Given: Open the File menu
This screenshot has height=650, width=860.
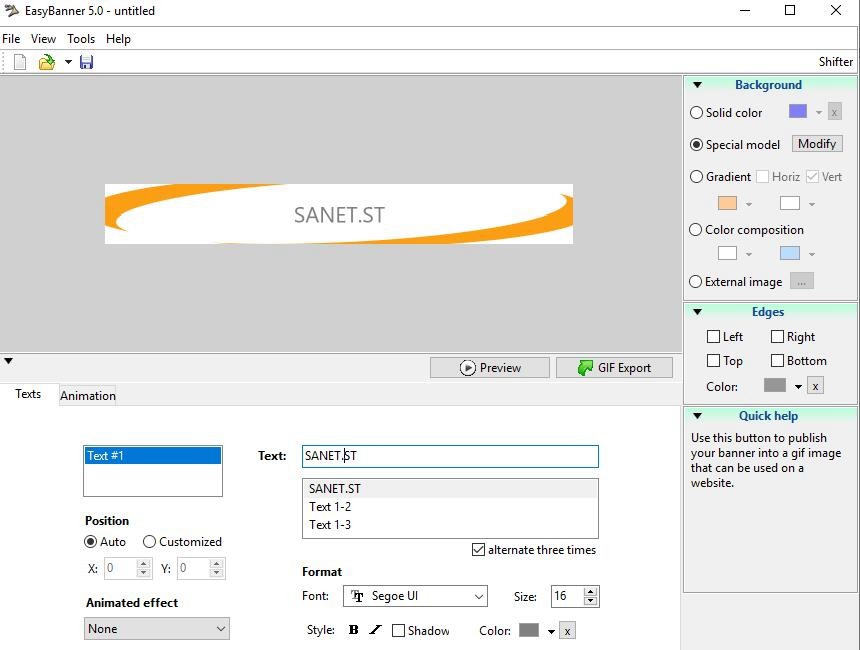Looking at the screenshot, I should click(11, 39).
